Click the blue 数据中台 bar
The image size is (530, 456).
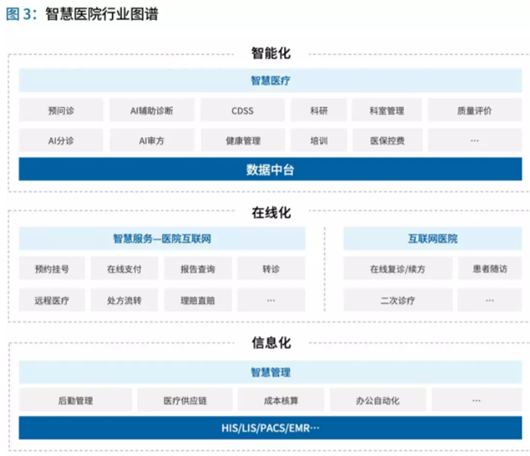point(270,169)
